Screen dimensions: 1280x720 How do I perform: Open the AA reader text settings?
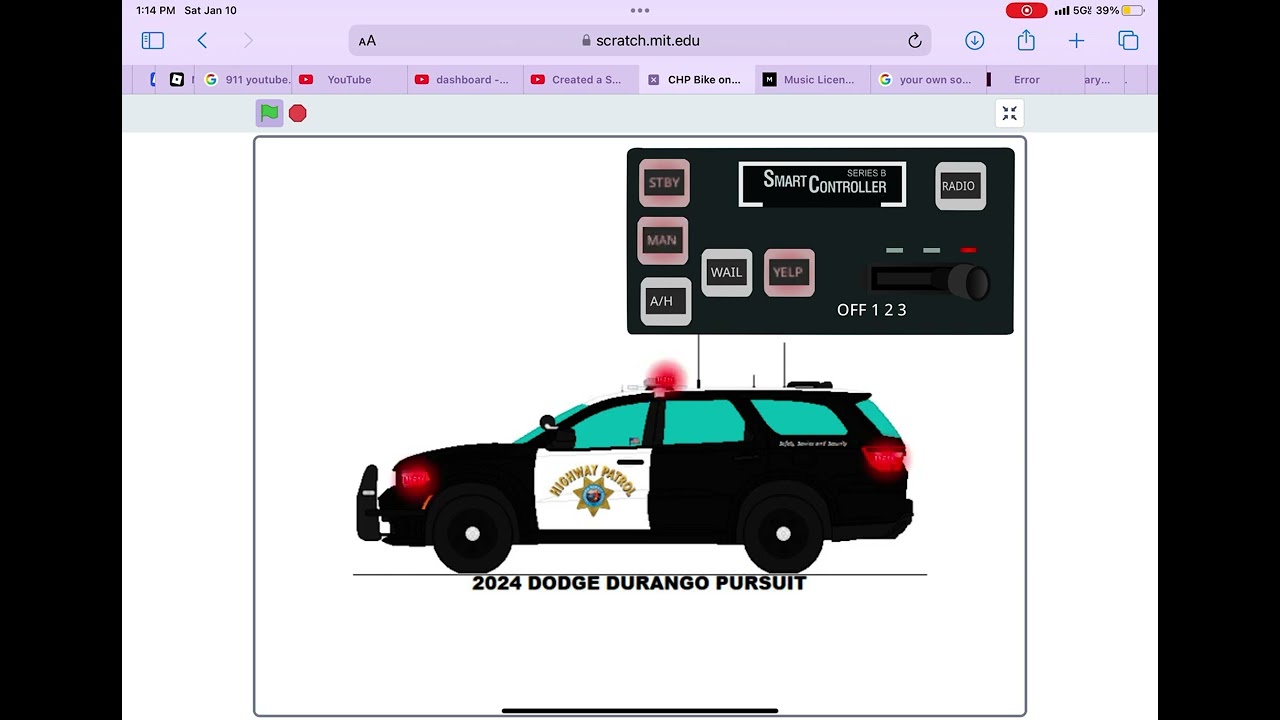[367, 41]
